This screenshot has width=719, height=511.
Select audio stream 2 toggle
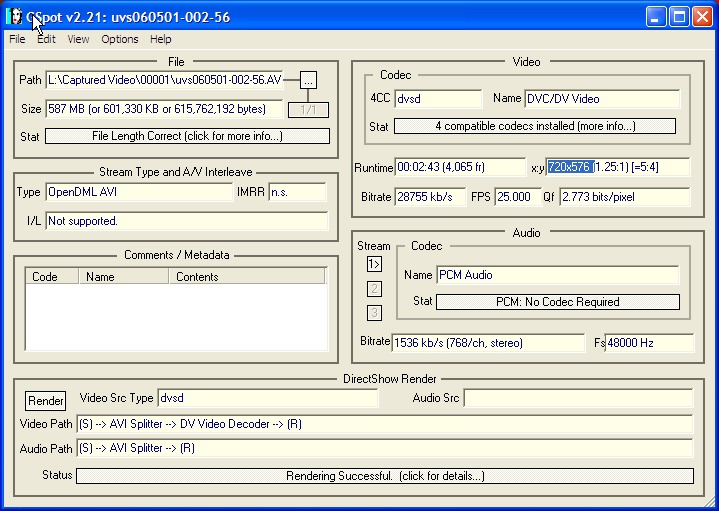coord(374,289)
